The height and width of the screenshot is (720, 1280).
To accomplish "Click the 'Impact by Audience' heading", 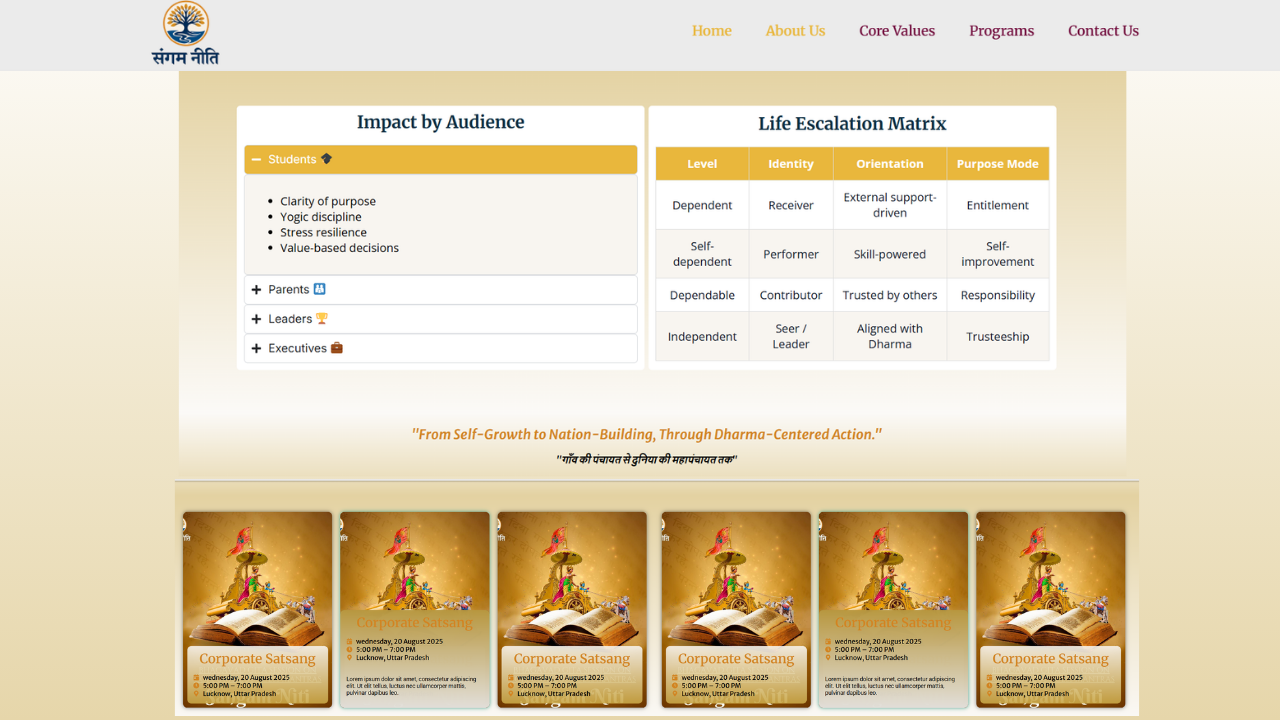I will (441, 122).
